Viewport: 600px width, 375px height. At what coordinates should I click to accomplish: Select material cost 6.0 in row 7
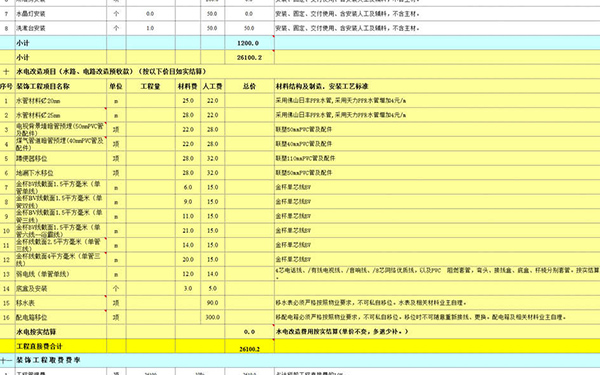(x=188, y=187)
